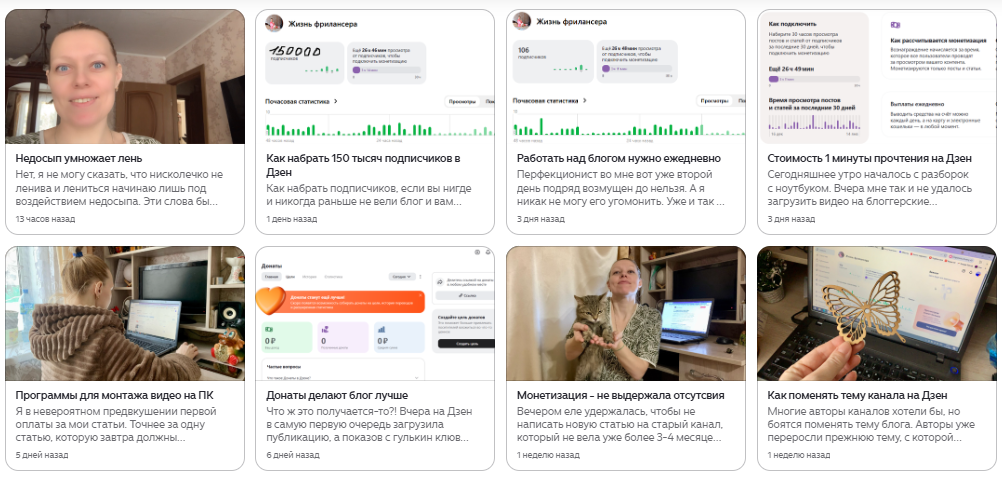Viewport: 1002px width, 480px height.
Task: Click the thumbnail showing handwritten 150000 subscribers
Action: coord(374,77)
